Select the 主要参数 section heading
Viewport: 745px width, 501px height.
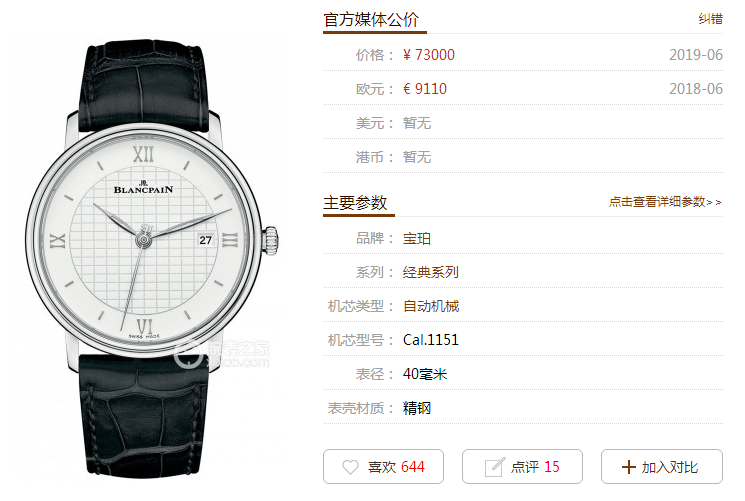(355, 203)
